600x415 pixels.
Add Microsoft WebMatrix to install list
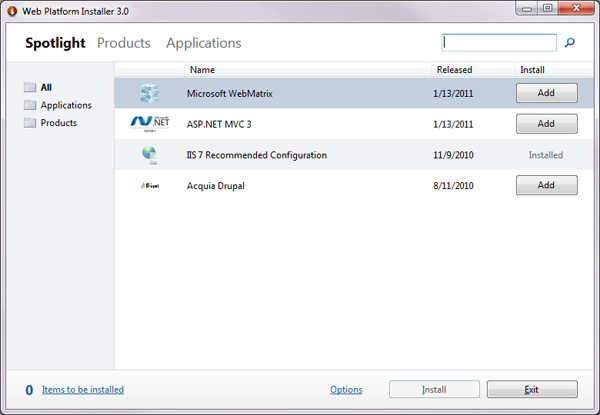[546, 93]
